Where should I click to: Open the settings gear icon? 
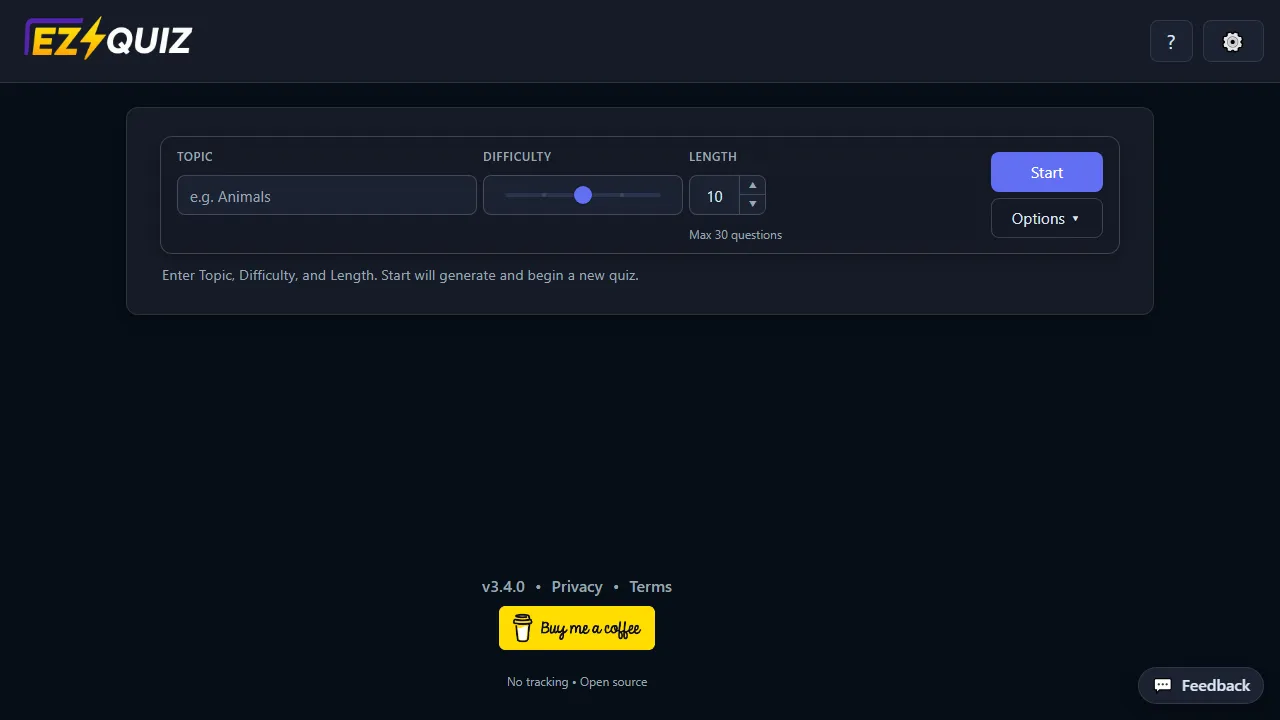[x=1232, y=41]
